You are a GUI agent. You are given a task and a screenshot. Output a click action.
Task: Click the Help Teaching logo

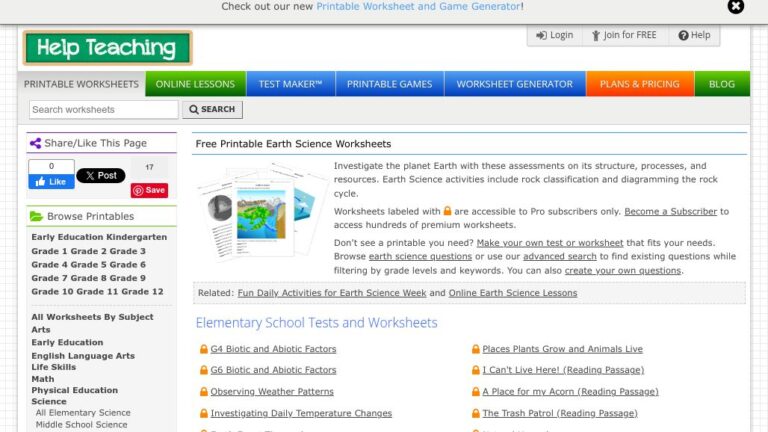coord(107,48)
